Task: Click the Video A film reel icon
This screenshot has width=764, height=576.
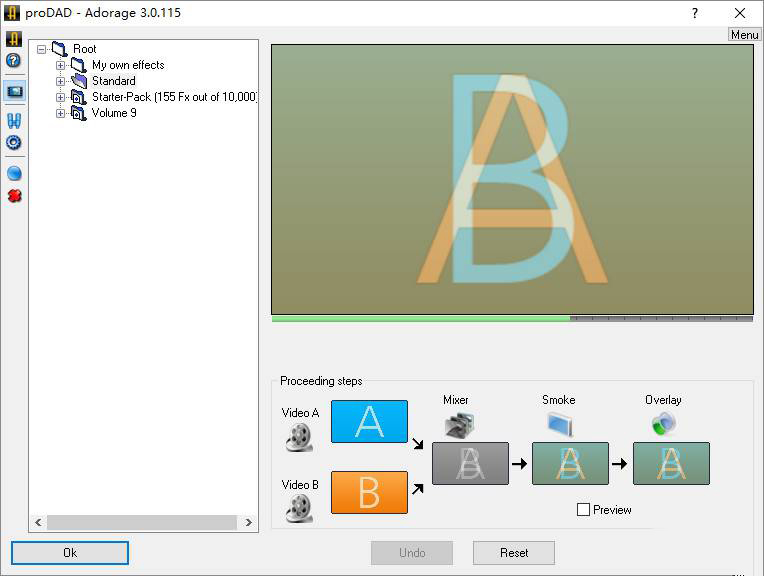Action: [x=299, y=437]
